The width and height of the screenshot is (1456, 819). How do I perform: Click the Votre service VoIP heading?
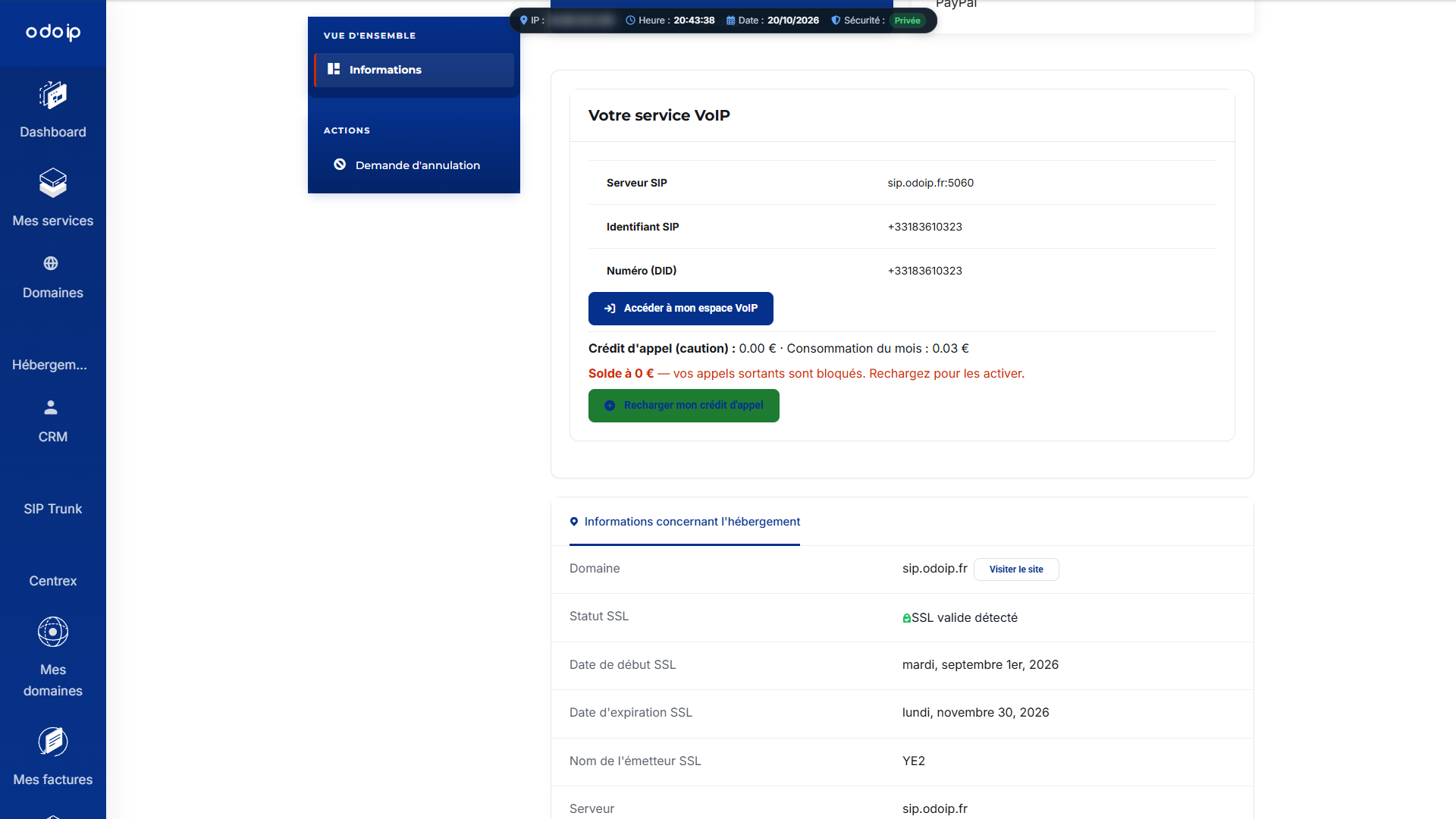click(659, 115)
